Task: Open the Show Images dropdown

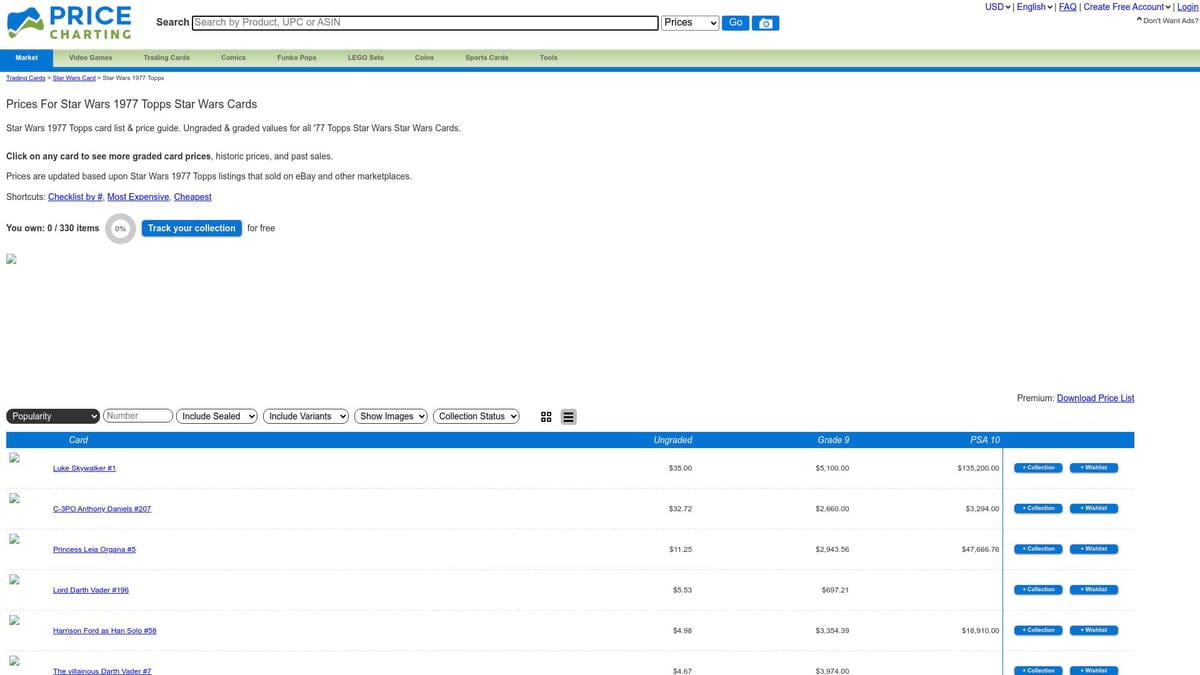Action: (391, 416)
